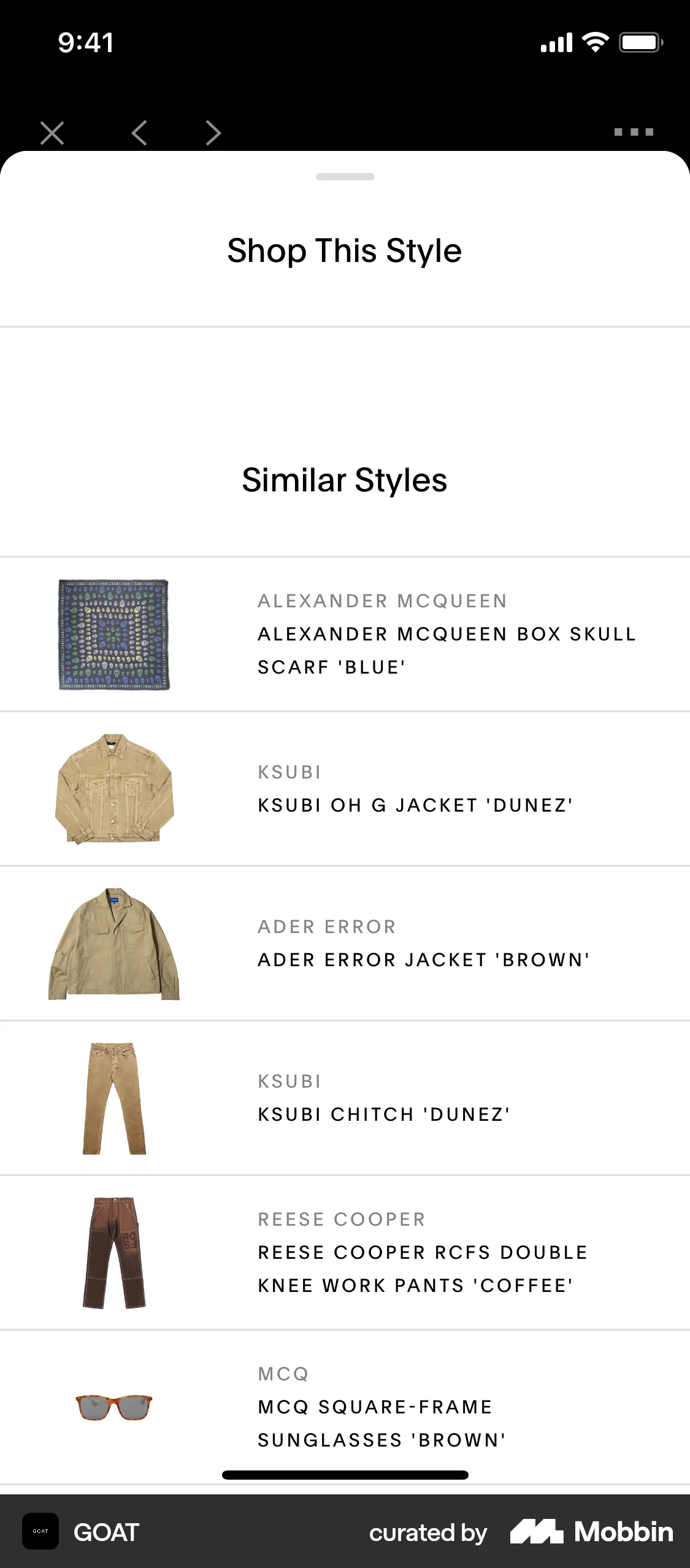View the Ader Error Jacket 'Brown' item
The height and width of the screenshot is (1568, 690).
tap(345, 943)
